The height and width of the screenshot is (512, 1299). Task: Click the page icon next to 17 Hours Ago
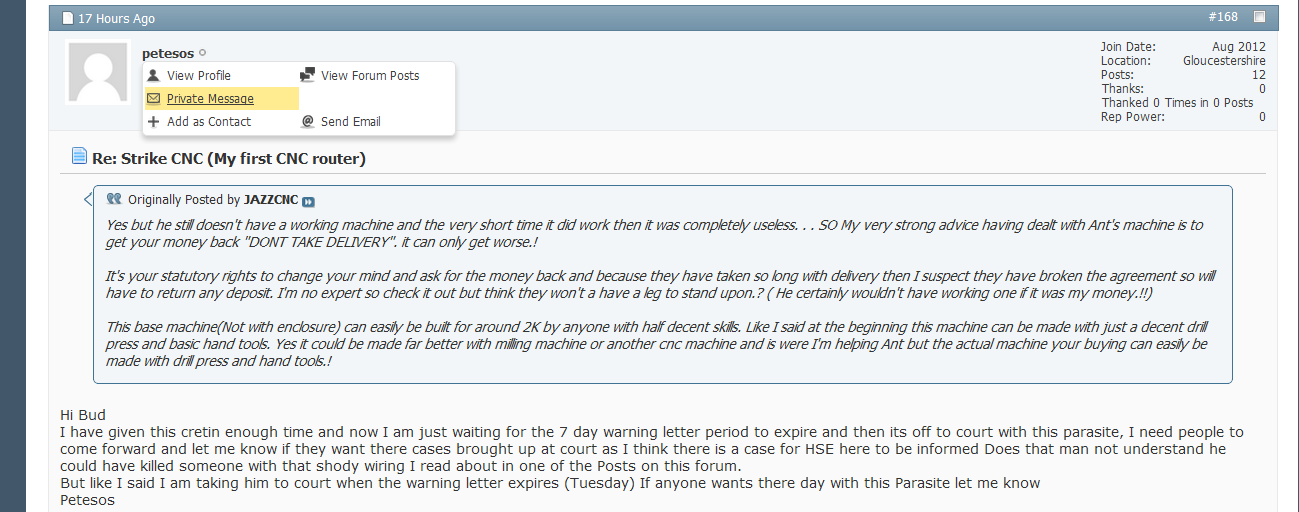tap(68, 18)
